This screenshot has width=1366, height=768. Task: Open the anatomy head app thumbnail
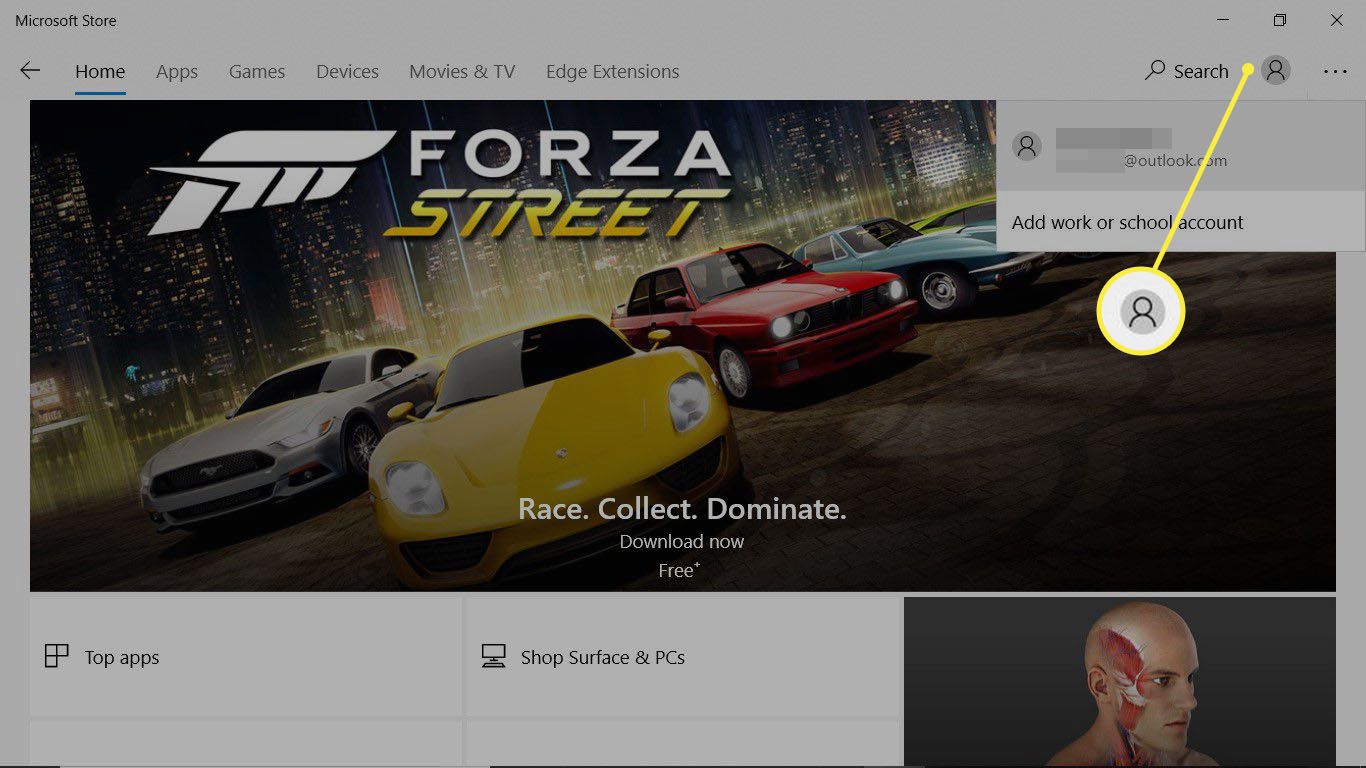point(1120,682)
